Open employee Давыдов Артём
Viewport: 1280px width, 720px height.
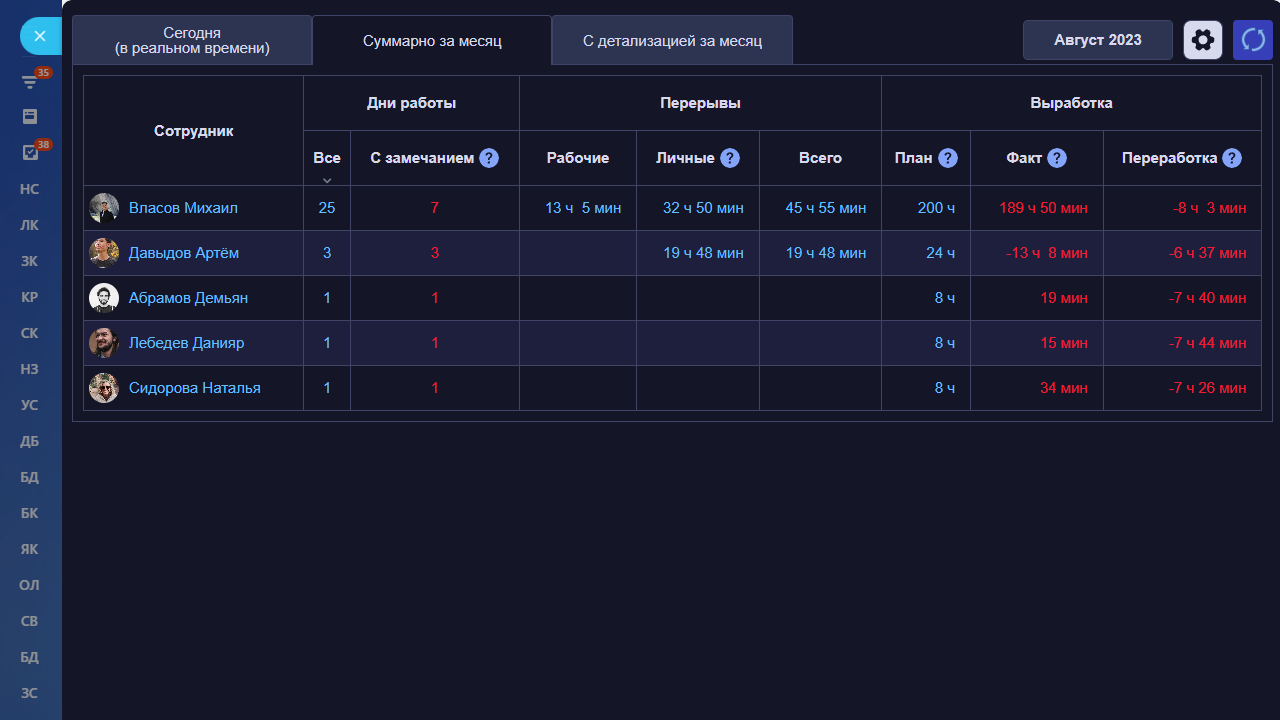pyautogui.click(x=184, y=253)
